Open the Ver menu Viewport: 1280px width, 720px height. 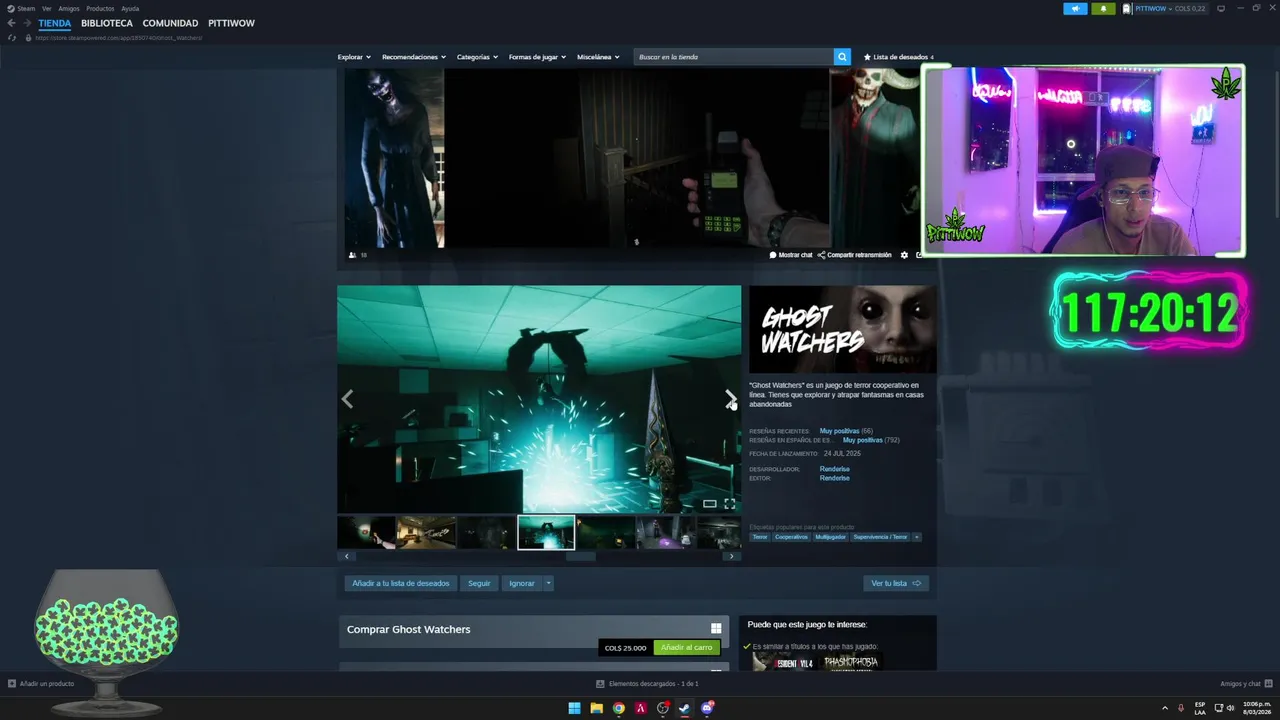point(47,8)
